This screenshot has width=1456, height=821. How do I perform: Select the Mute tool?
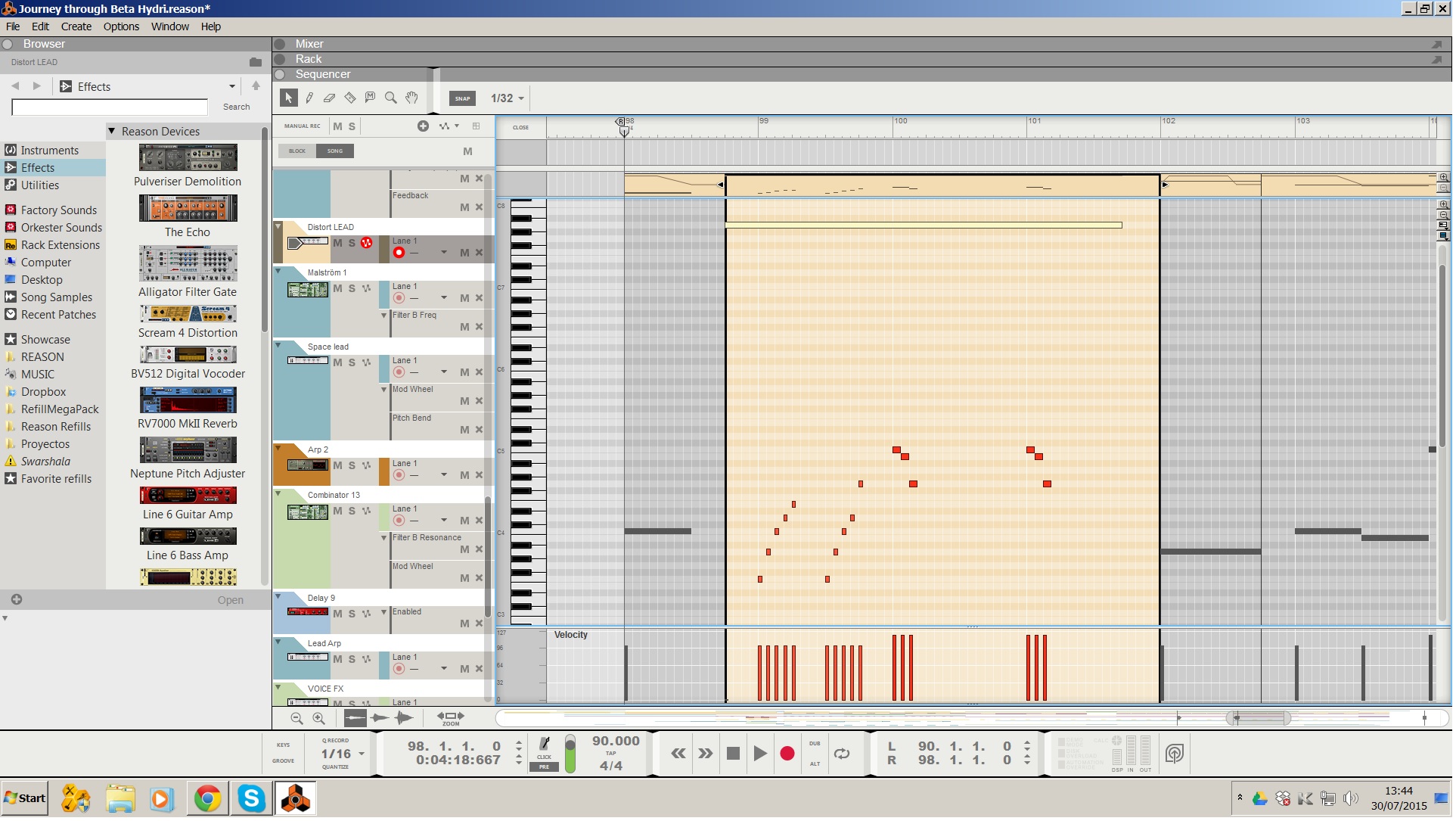[x=371, y=98]
